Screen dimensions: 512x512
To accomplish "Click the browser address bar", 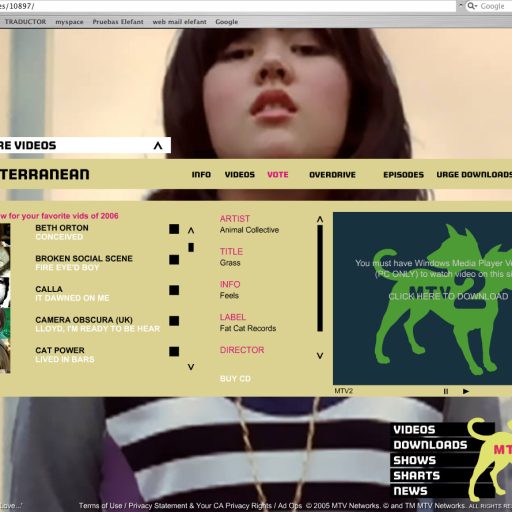I will pyautogui.click(x=228, y=6).
